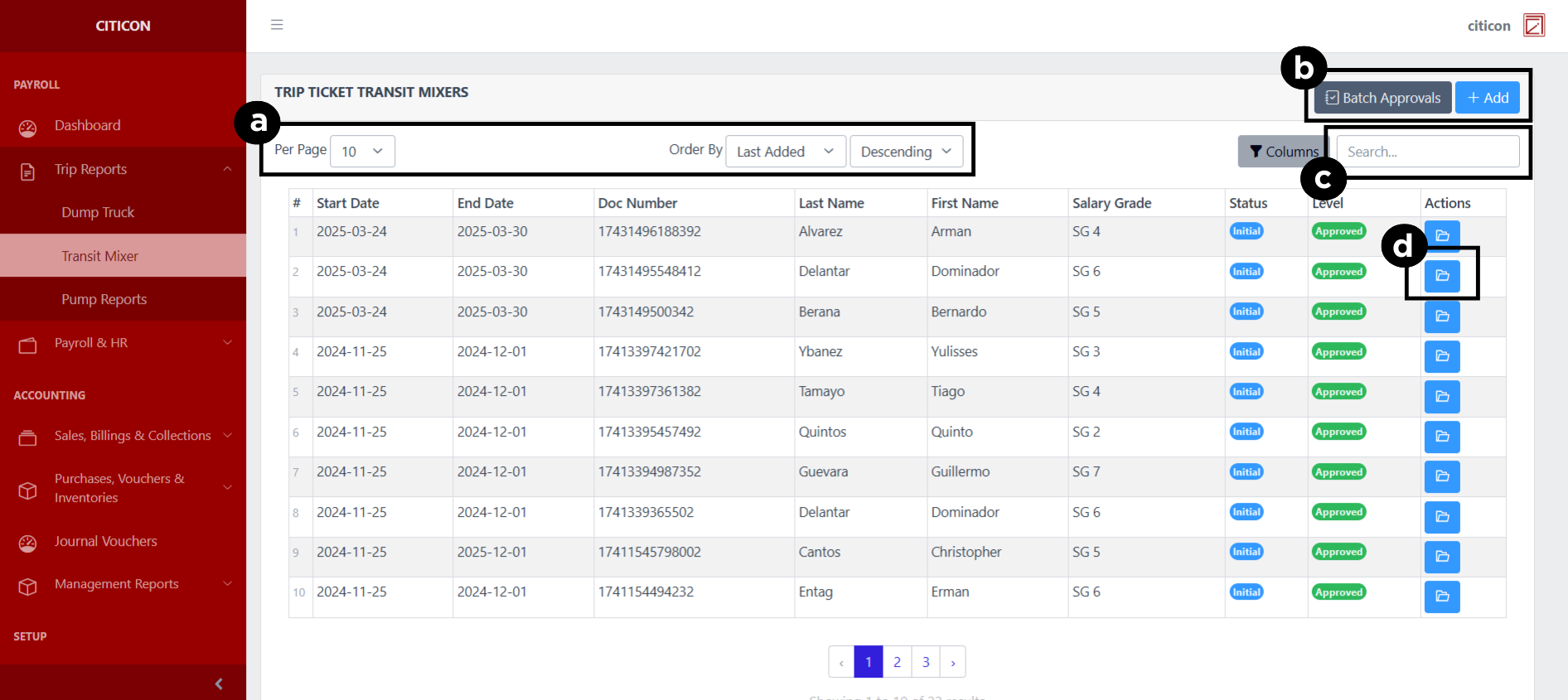Viewport: 1568px width, 700px height.
Task: Change the Descending sort direction dropdown
Action: (906, 152)
